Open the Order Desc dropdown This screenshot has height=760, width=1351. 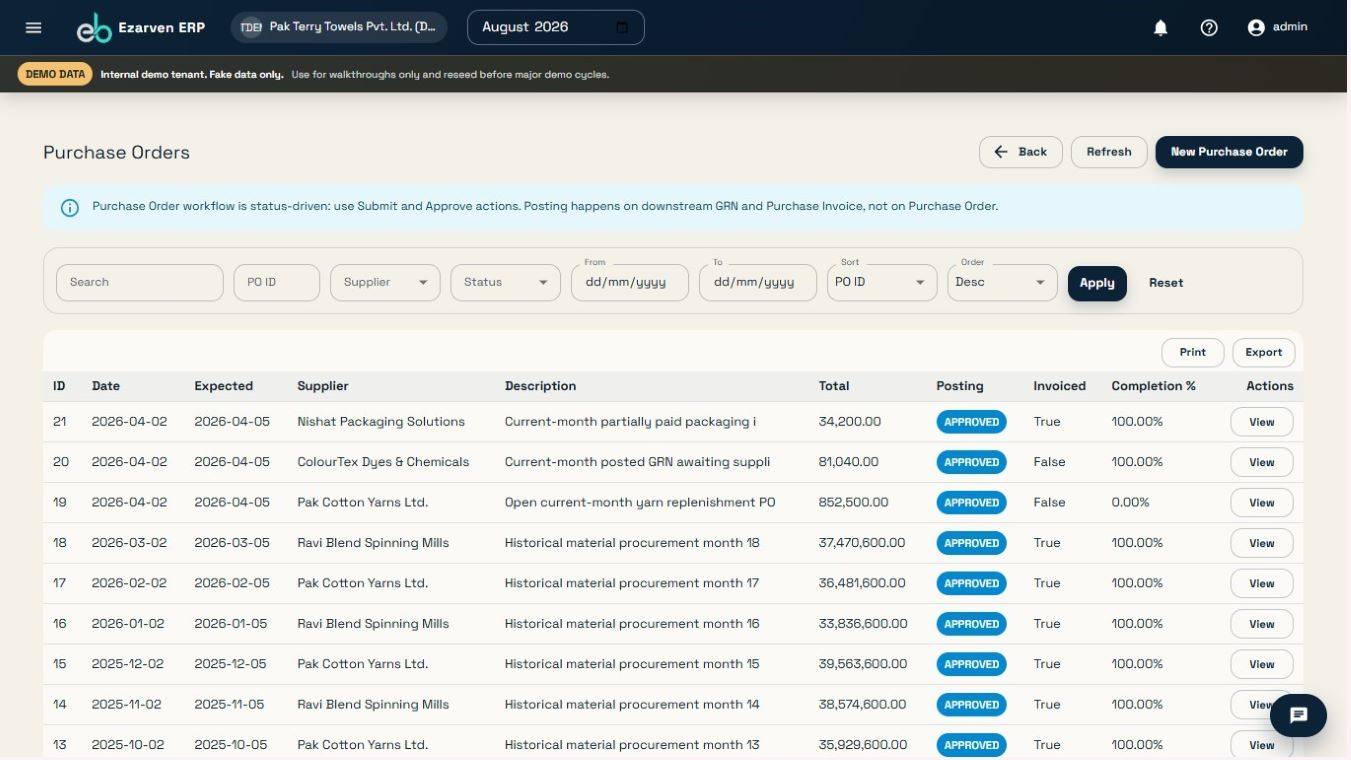pos(1002,283)
